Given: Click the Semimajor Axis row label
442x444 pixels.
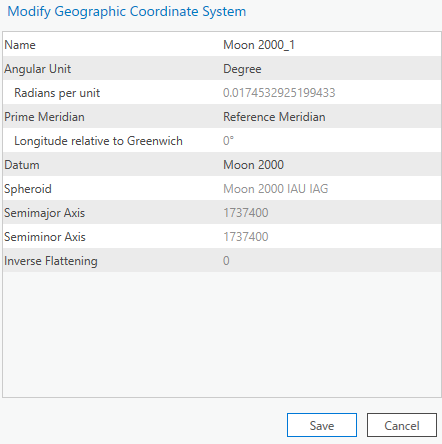Looking at the screenshot, I should (x=45, y=213).
